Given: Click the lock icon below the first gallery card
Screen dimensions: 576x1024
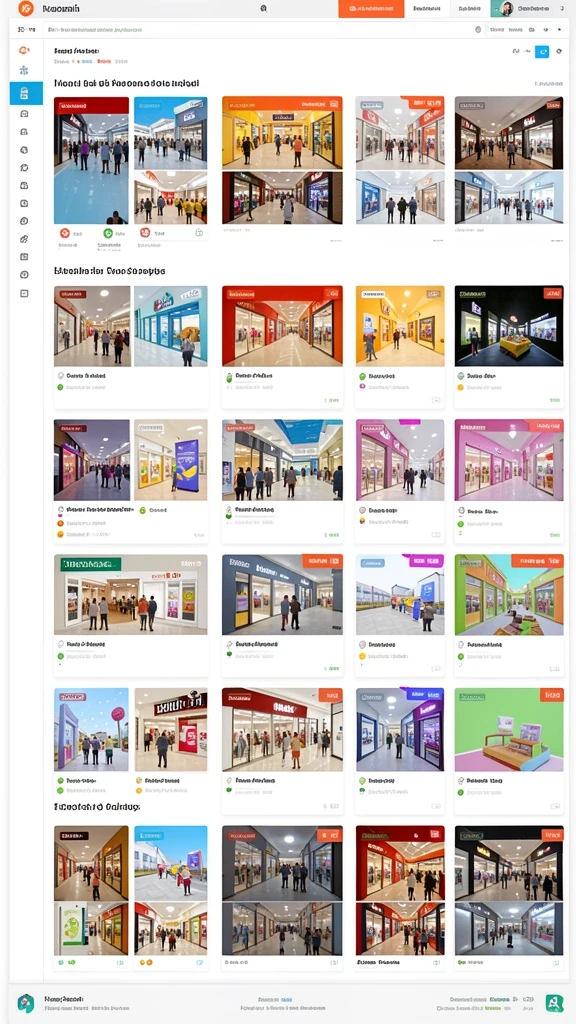Looking at the screenshot, I should (199, 232).
